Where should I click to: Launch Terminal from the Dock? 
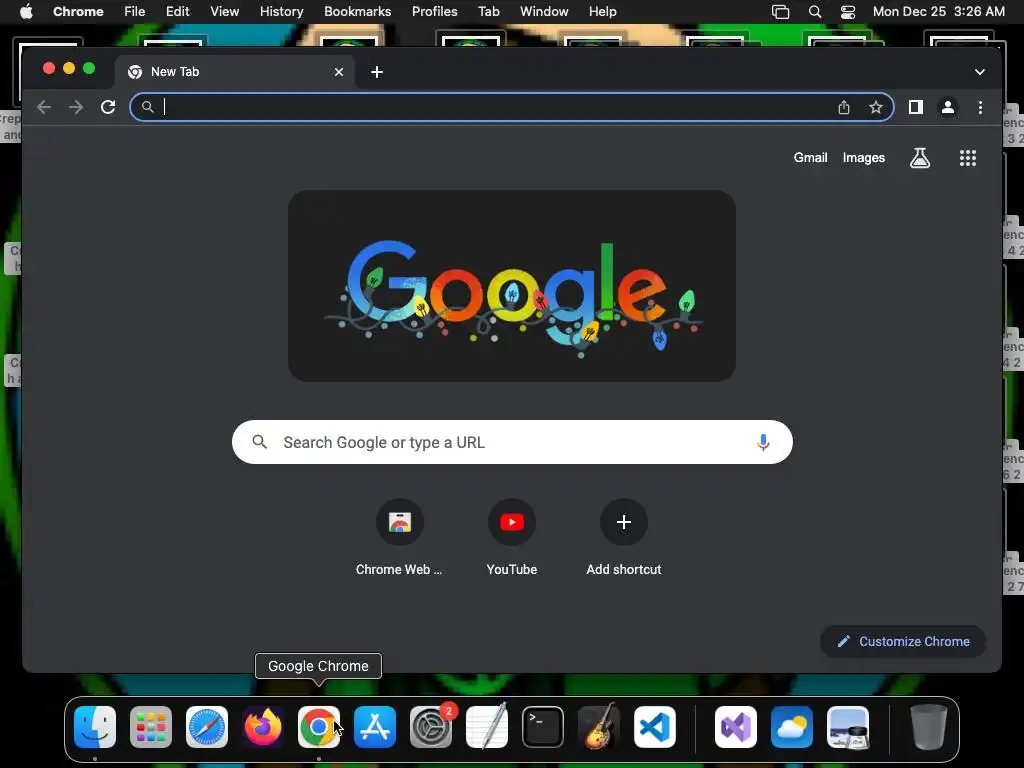tap(543, 727)
